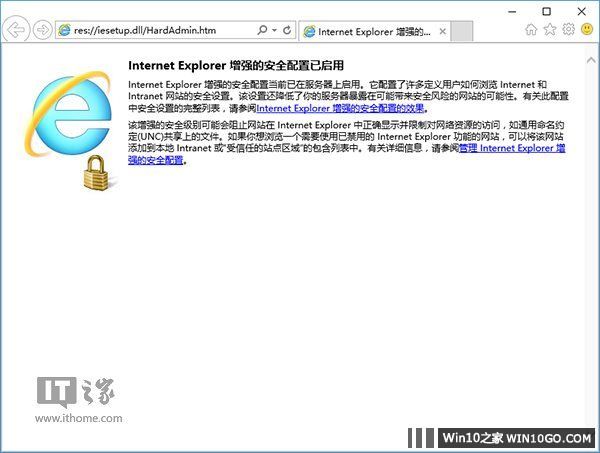
Task: Select the Internet Explorer 增强的... tab
Action: [374, 31]
